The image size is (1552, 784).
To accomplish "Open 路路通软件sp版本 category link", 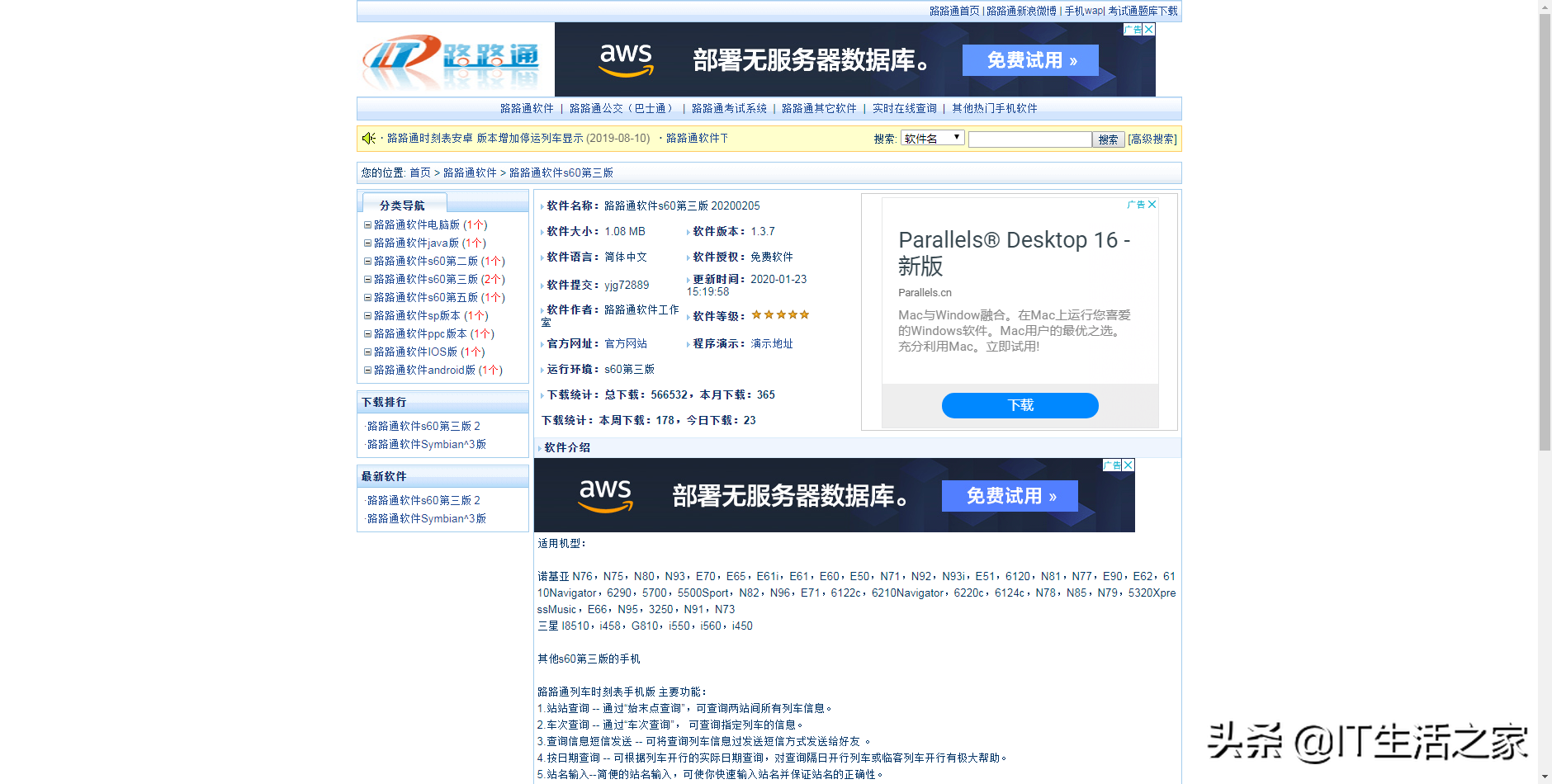I will coord(417,315).
